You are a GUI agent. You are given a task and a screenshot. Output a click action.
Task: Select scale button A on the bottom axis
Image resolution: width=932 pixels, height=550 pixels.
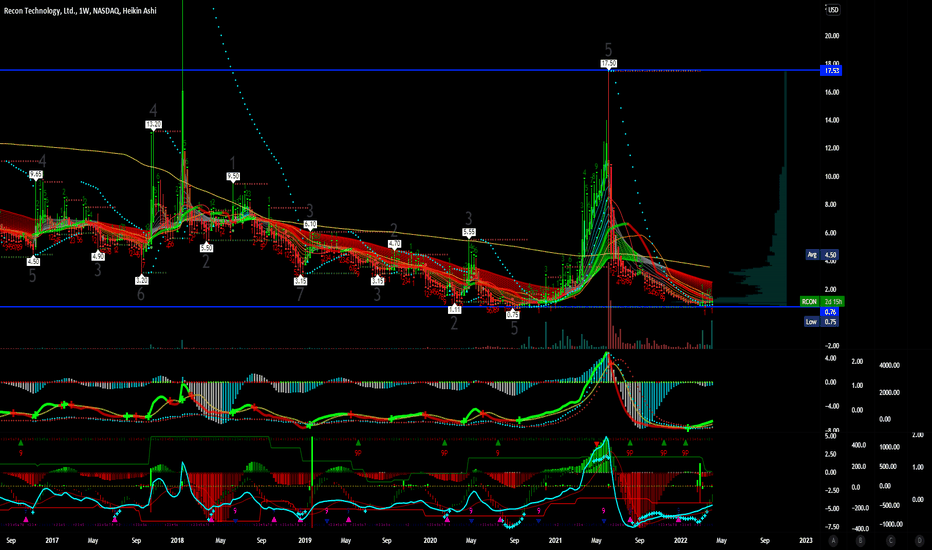[834, 540]
